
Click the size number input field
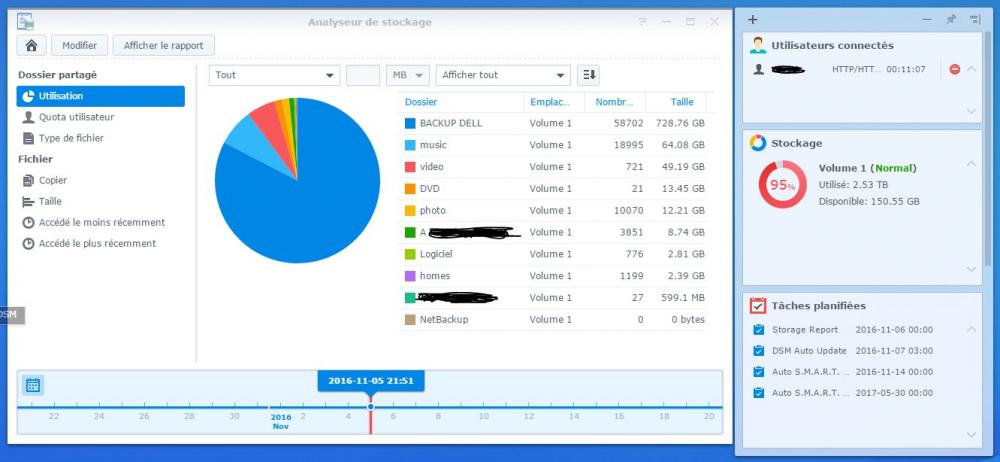point(362,75)
